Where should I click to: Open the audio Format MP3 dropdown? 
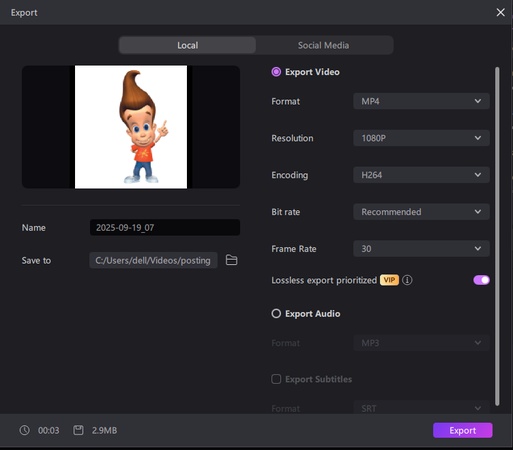coord(421,343)
